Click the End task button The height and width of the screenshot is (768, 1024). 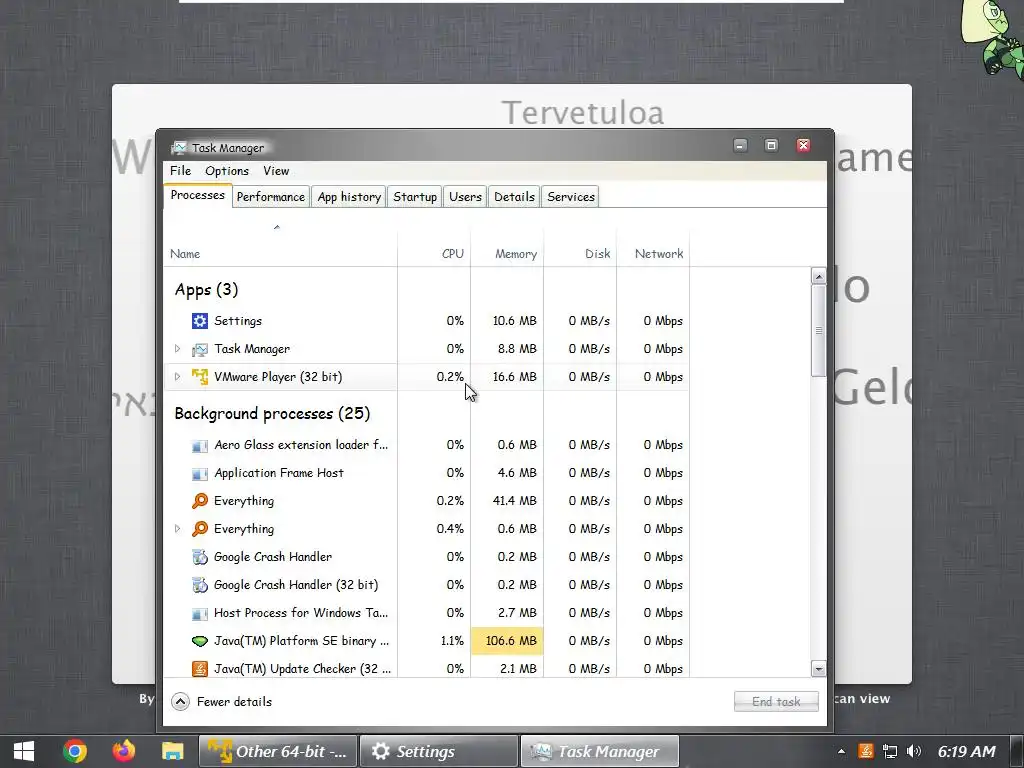[x=776, y=701]
